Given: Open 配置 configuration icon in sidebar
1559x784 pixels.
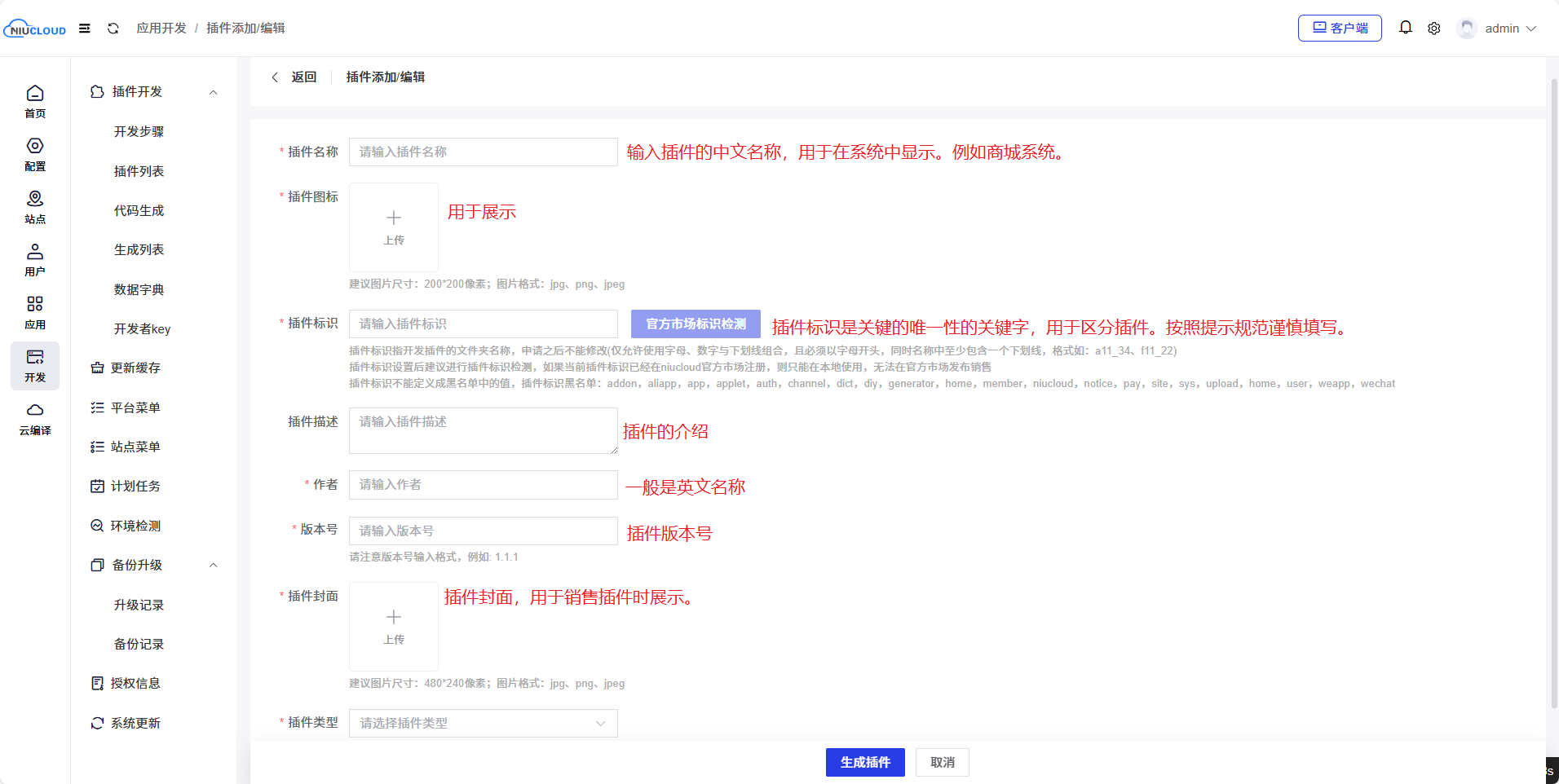Looking at the screenshot, I should point(35,154).
